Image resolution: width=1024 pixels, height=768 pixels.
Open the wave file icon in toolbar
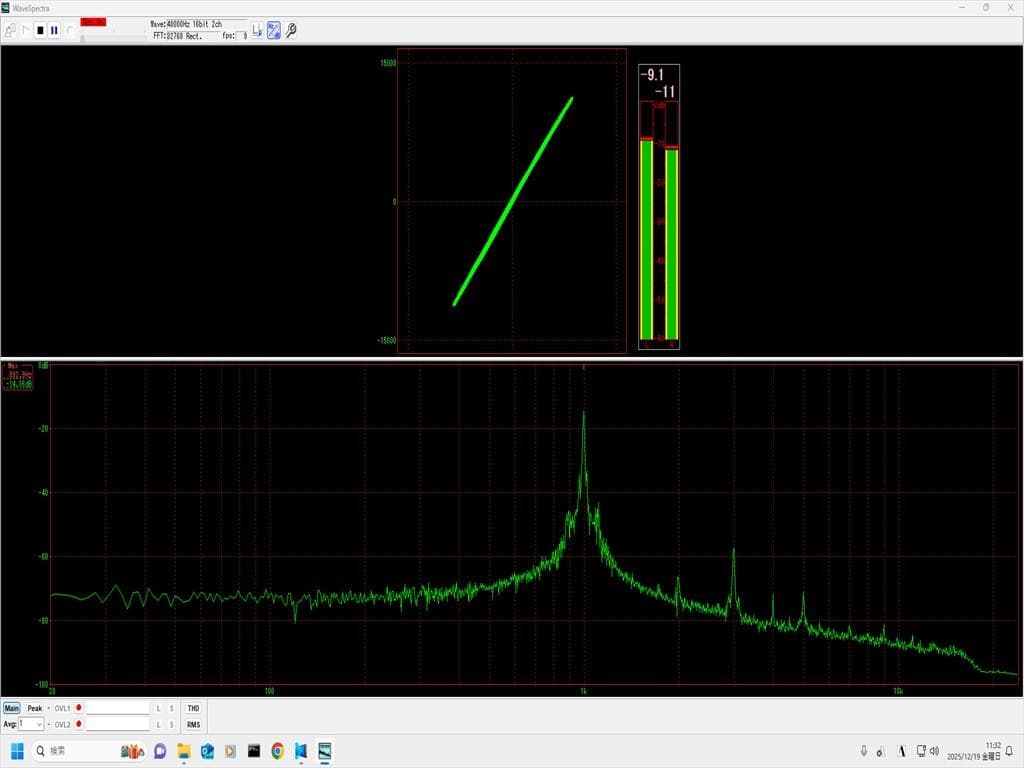click(10, 31)
